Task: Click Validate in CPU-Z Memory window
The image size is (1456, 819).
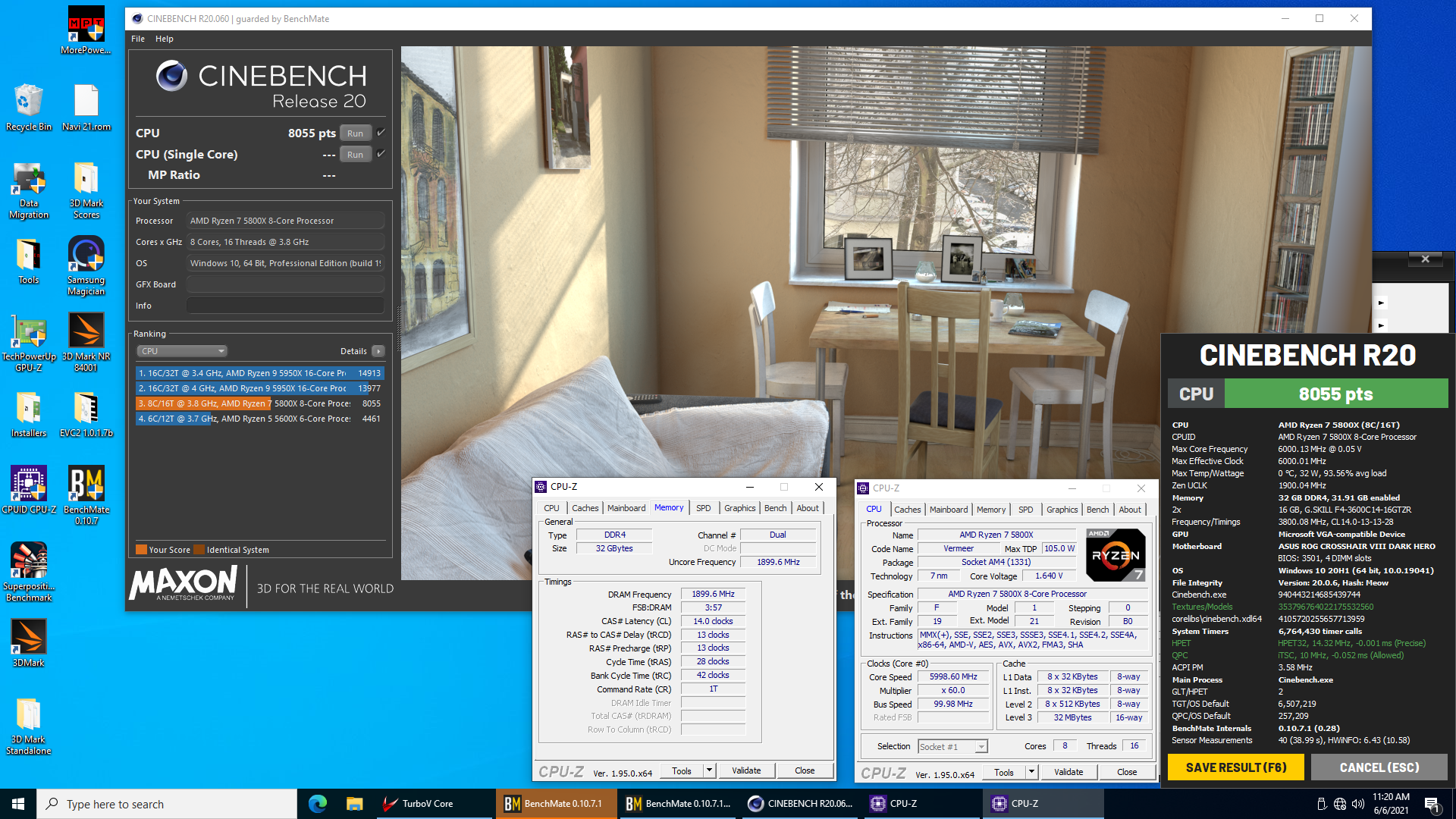Action: (x=746, y=770)
